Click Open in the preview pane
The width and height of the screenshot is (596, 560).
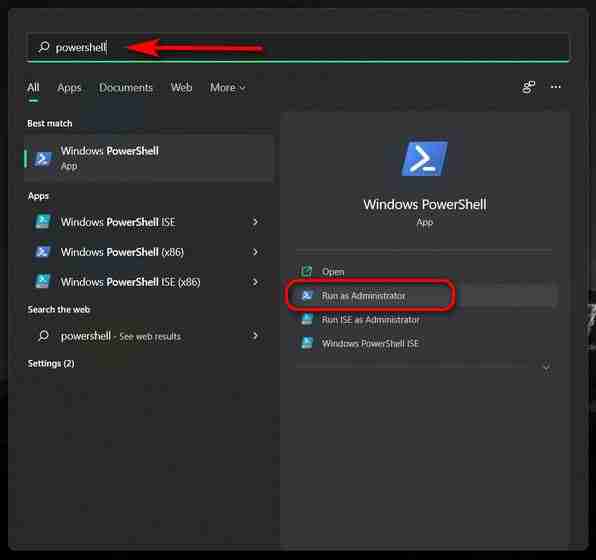click(x=425, y=272)
